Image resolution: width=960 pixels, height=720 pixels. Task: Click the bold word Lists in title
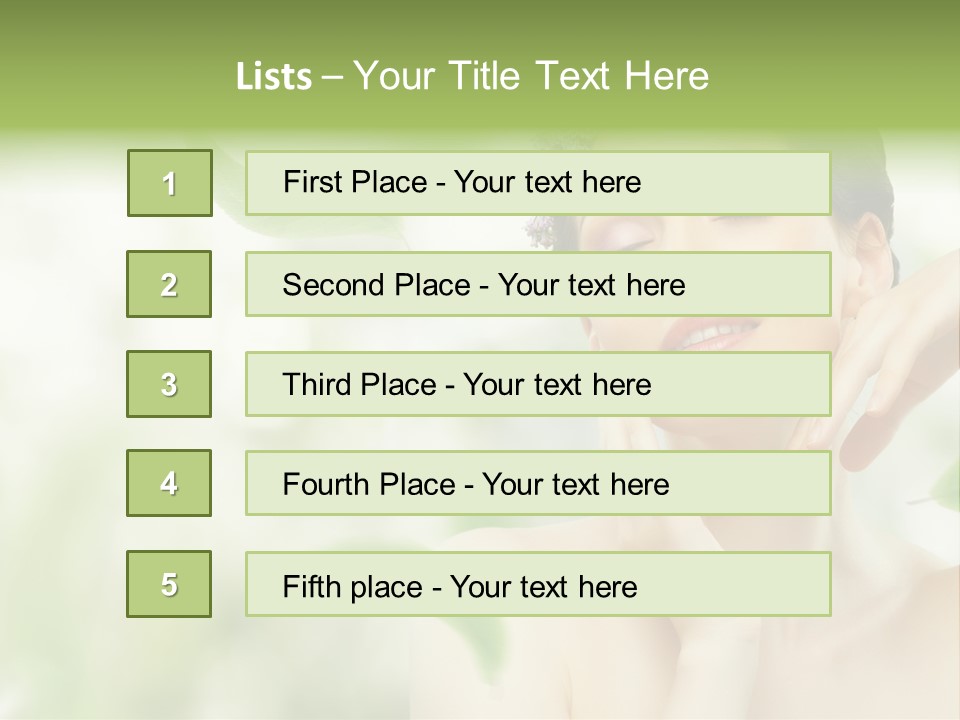click(273, 76)
